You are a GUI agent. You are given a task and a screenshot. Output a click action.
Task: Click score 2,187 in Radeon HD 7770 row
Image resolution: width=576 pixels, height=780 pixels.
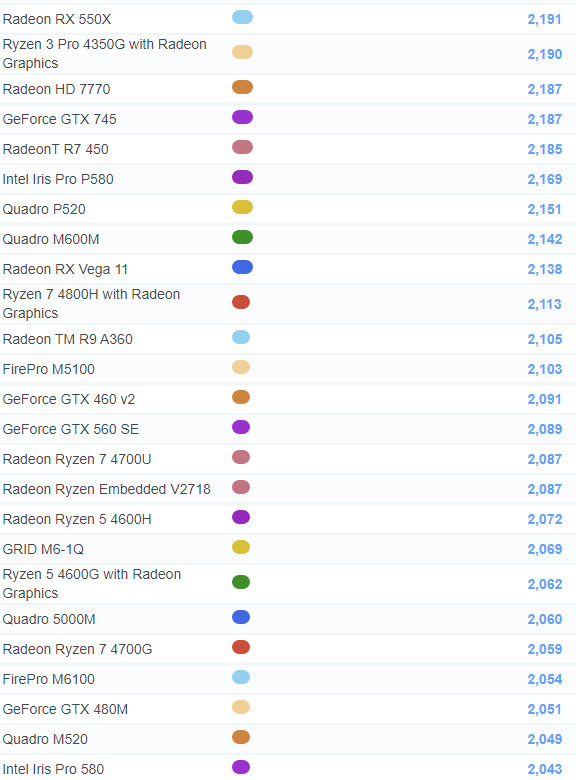tap(544, 89)
